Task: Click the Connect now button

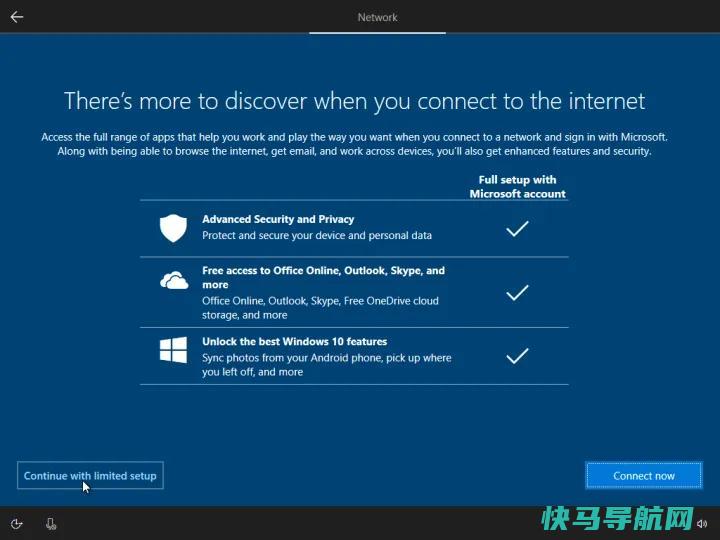Action: pos(644,476)
